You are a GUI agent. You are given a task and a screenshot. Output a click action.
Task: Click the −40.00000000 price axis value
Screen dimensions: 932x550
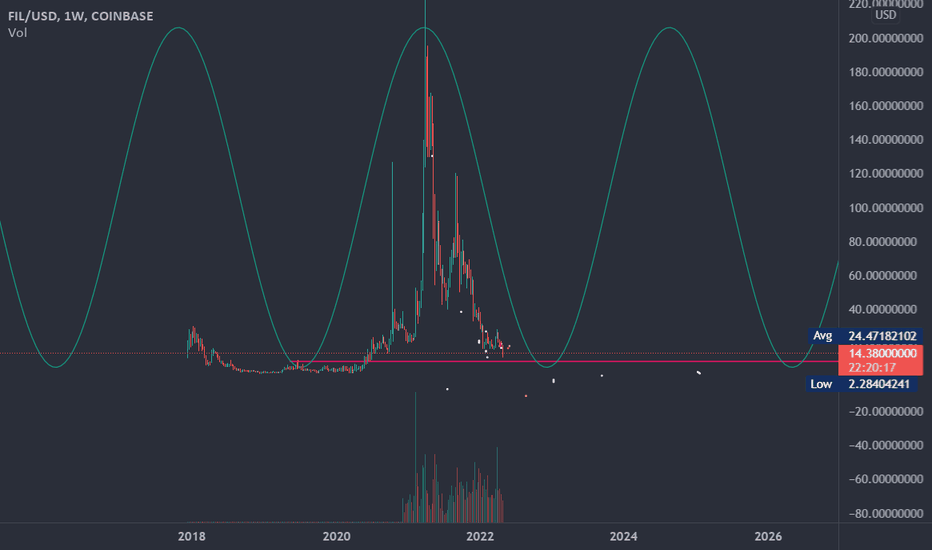886,445
